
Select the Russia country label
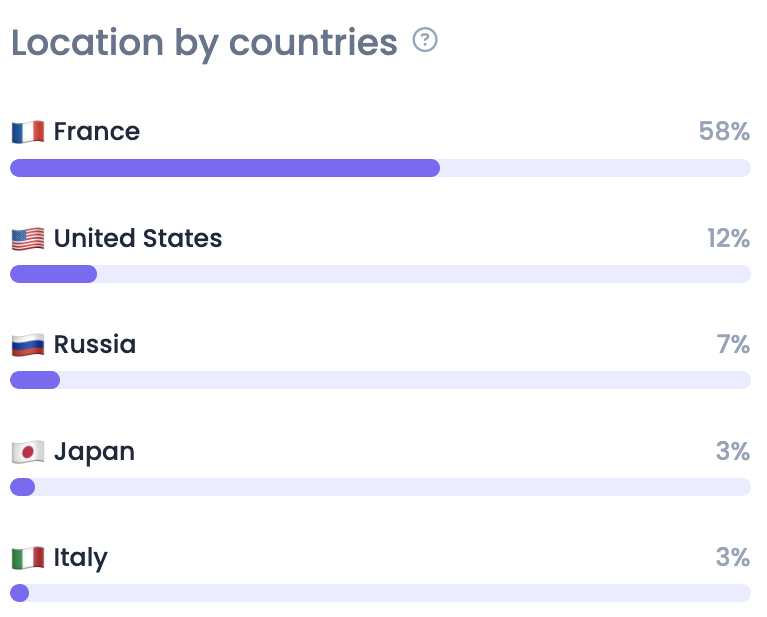(95, 345)
